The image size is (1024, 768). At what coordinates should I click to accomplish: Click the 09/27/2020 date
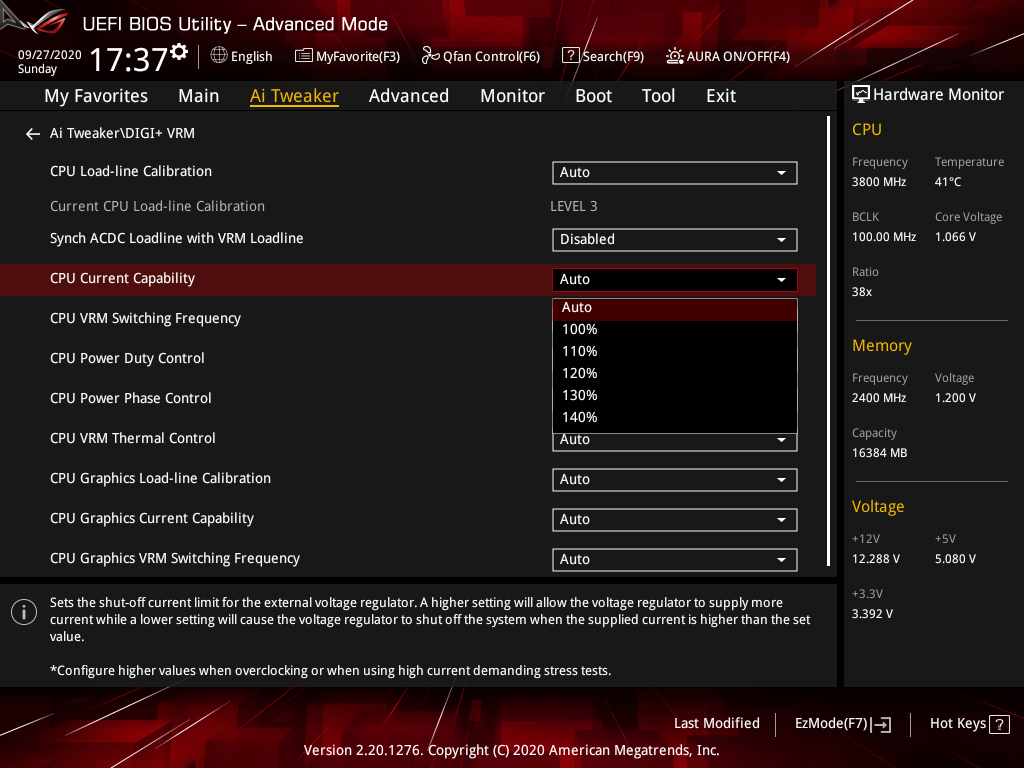50,55
